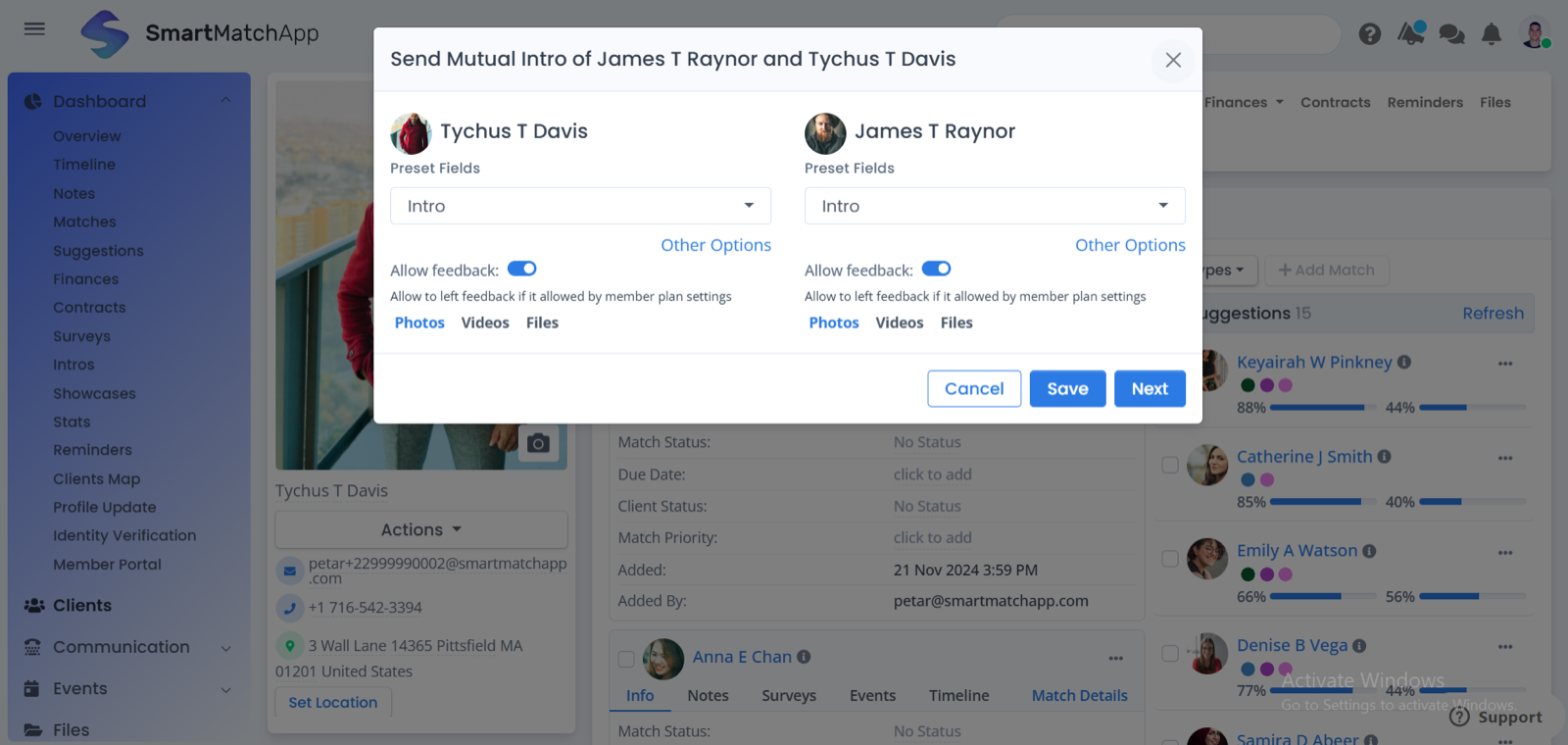The height and width of the screenshot is (745, 1568).
Task: Open more options for Emily A Watson
Action: [1505, 553]
